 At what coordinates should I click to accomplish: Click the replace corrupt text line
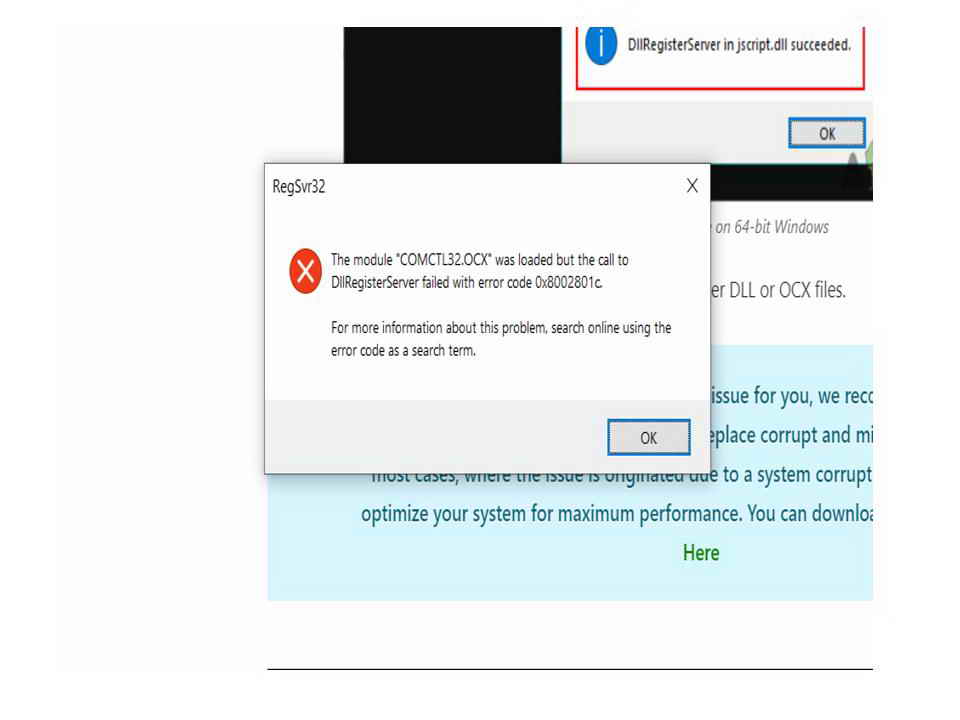tap(792, 435)
